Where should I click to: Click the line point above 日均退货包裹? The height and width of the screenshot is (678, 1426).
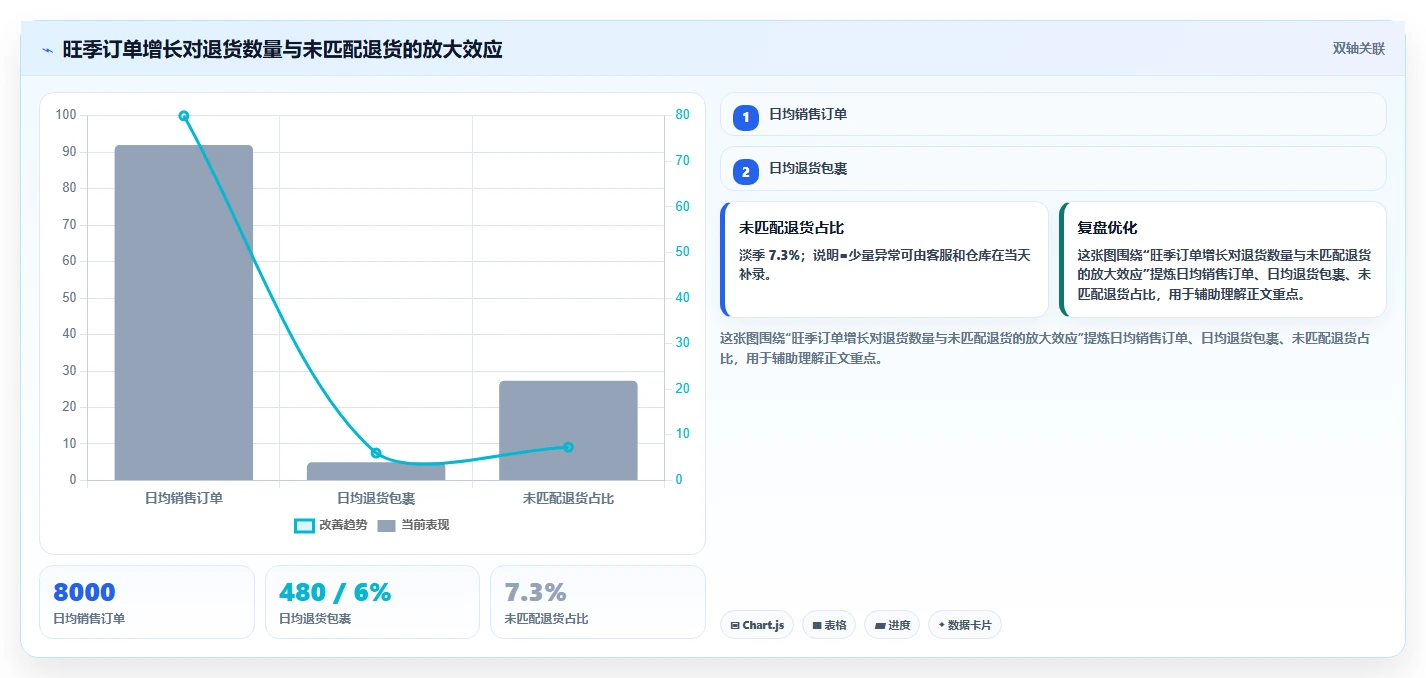tap(376, 453)
